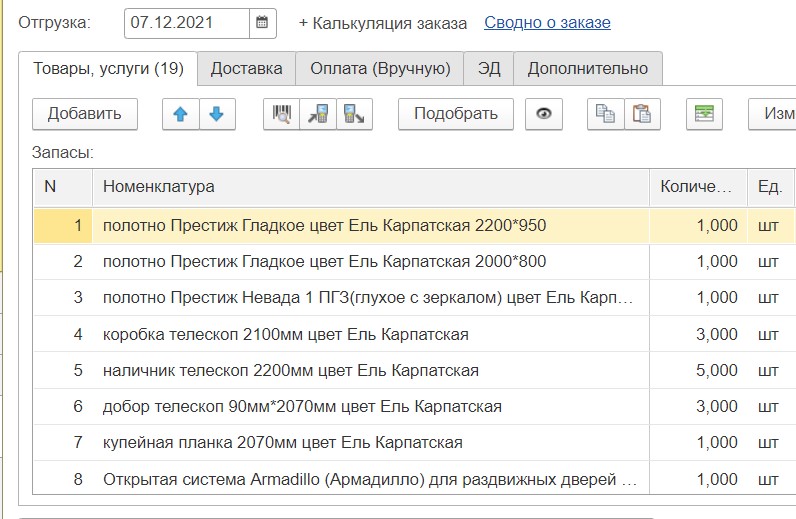Select row полотно Престиж Невада 1 ПГЗ

pyautogui.click(x=414, y=298)
